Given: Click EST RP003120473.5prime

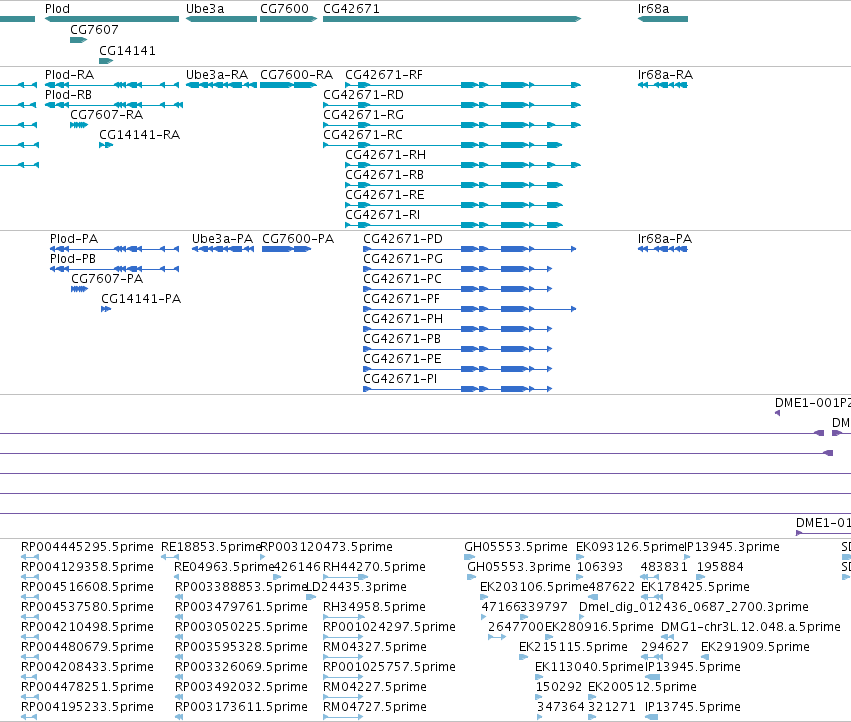Looking at the screenshot, I should click(327, 547).
